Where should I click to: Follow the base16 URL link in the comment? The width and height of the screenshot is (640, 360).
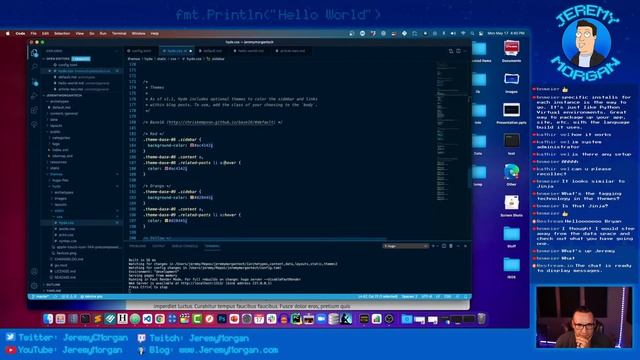pyautogui.click(x=220, y=122)
